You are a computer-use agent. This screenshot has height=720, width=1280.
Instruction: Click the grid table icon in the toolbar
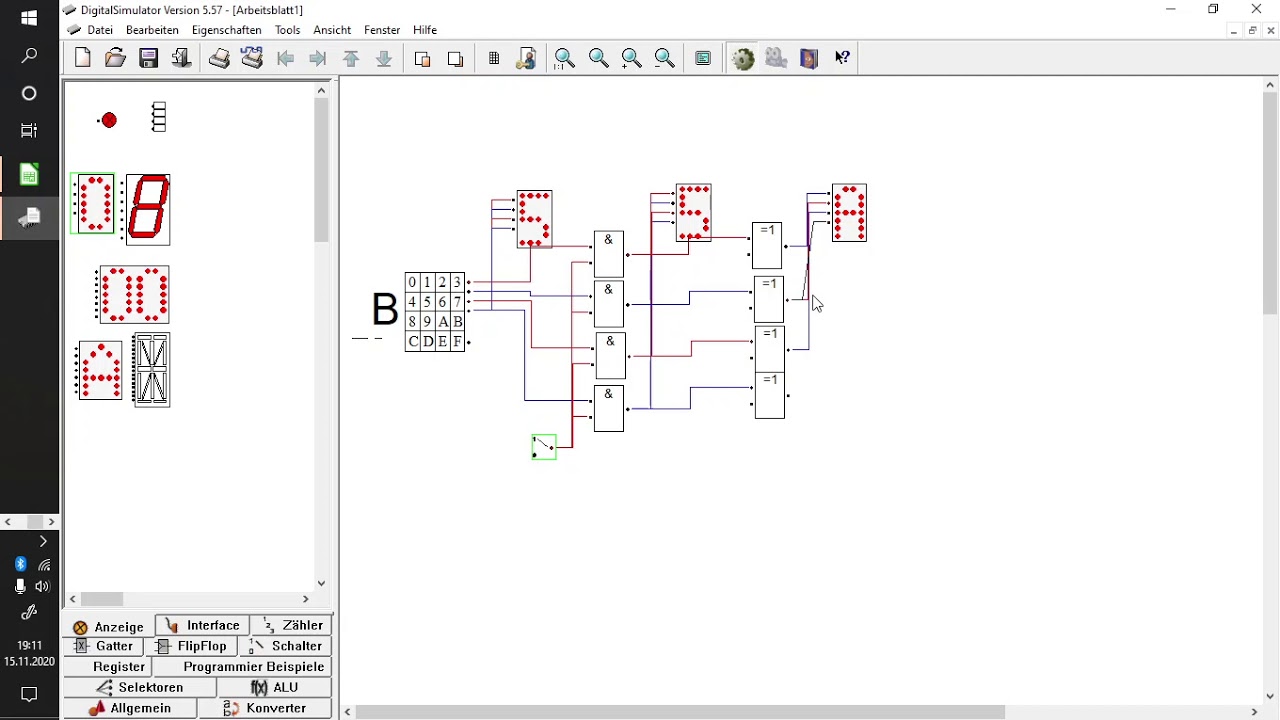[x=494, y=58]
